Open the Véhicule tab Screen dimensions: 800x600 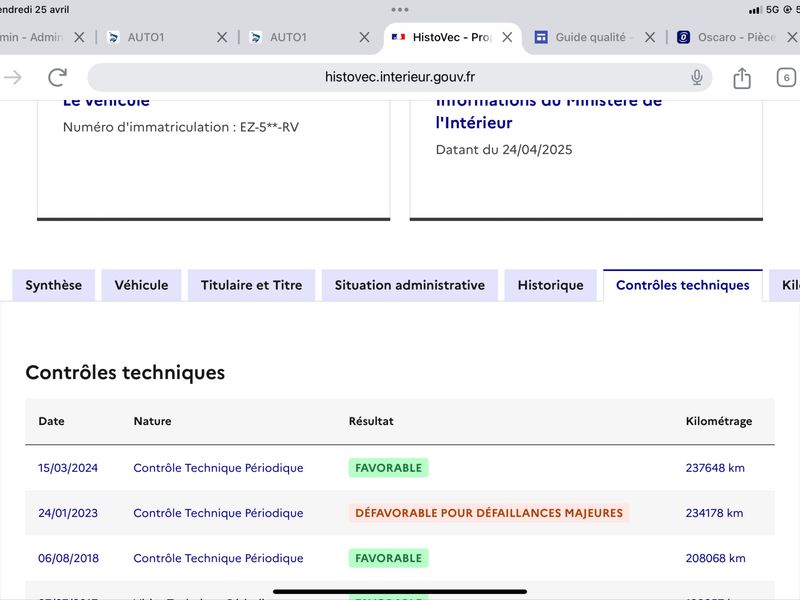[141, 285]
